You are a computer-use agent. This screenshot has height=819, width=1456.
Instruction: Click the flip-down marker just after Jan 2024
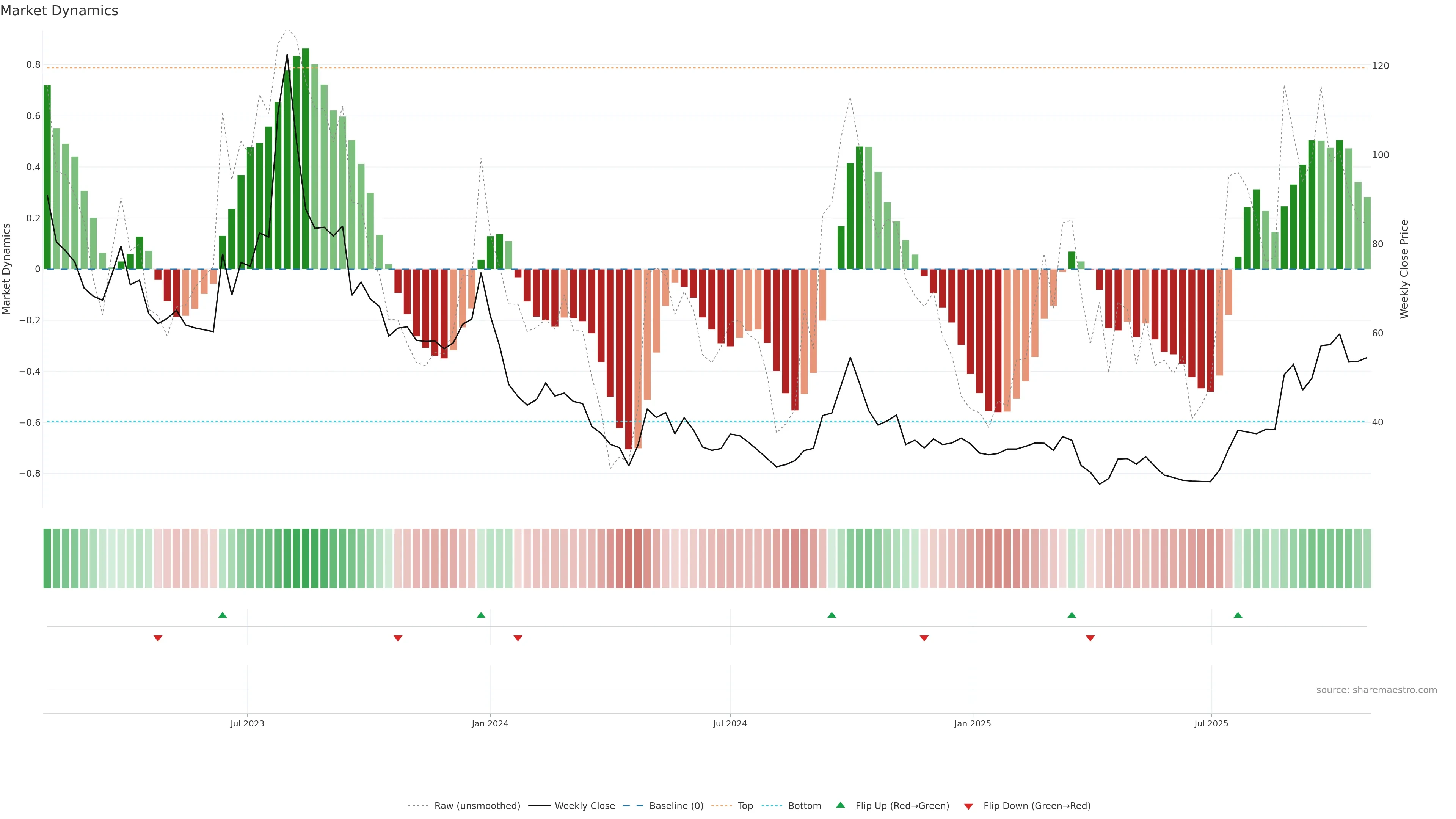pos(518,638)
